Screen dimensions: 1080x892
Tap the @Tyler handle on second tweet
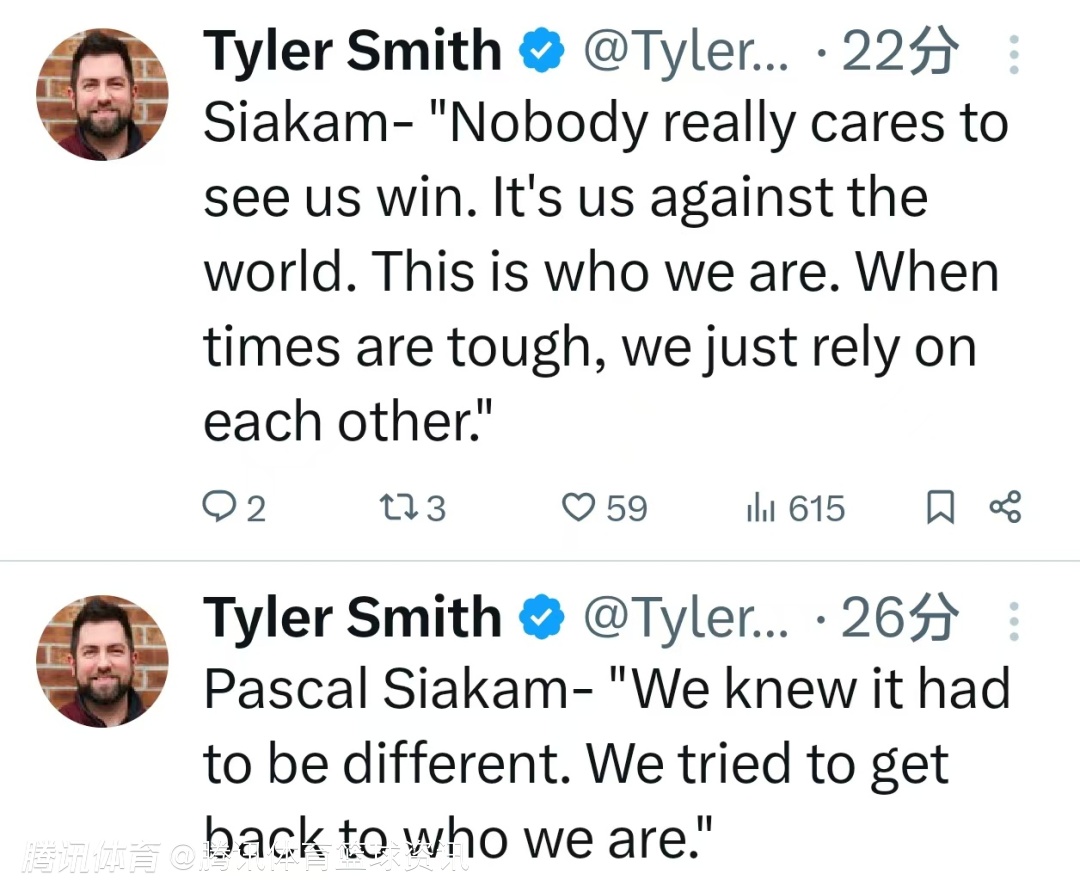(685, 618)
